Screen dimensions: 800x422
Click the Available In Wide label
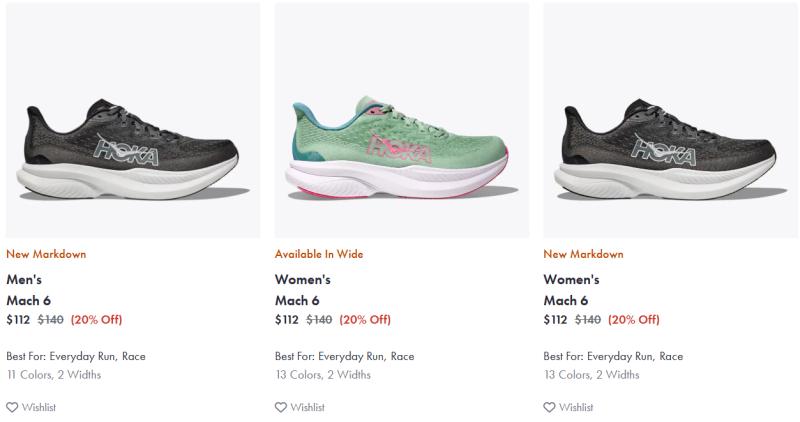(x=319, y=254)
